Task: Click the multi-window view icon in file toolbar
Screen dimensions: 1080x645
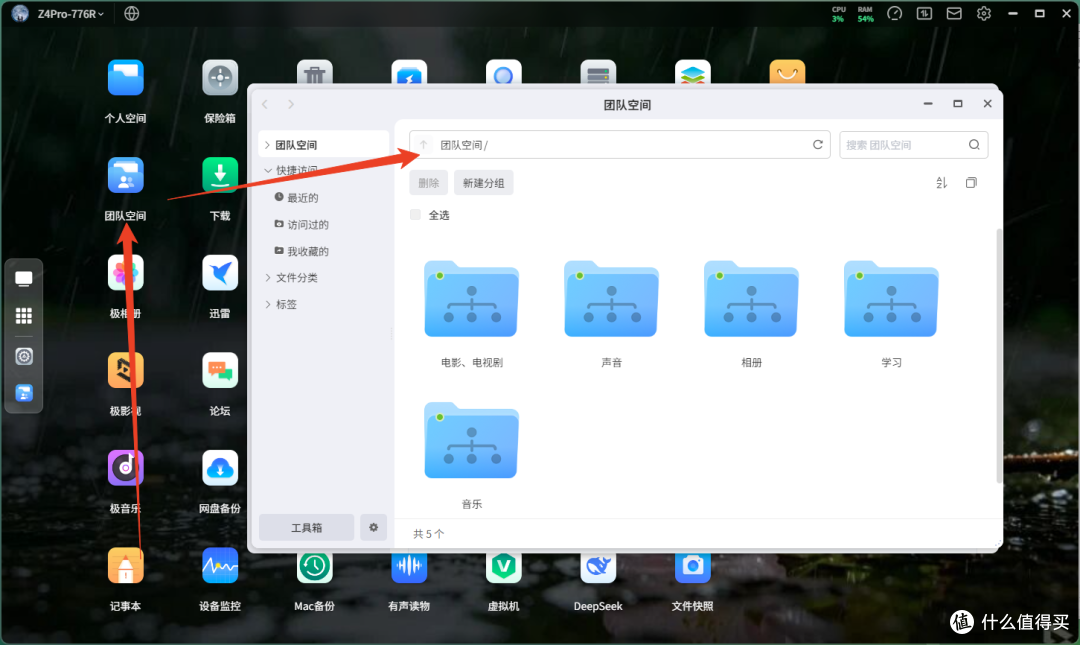Action: pos(971,183)
